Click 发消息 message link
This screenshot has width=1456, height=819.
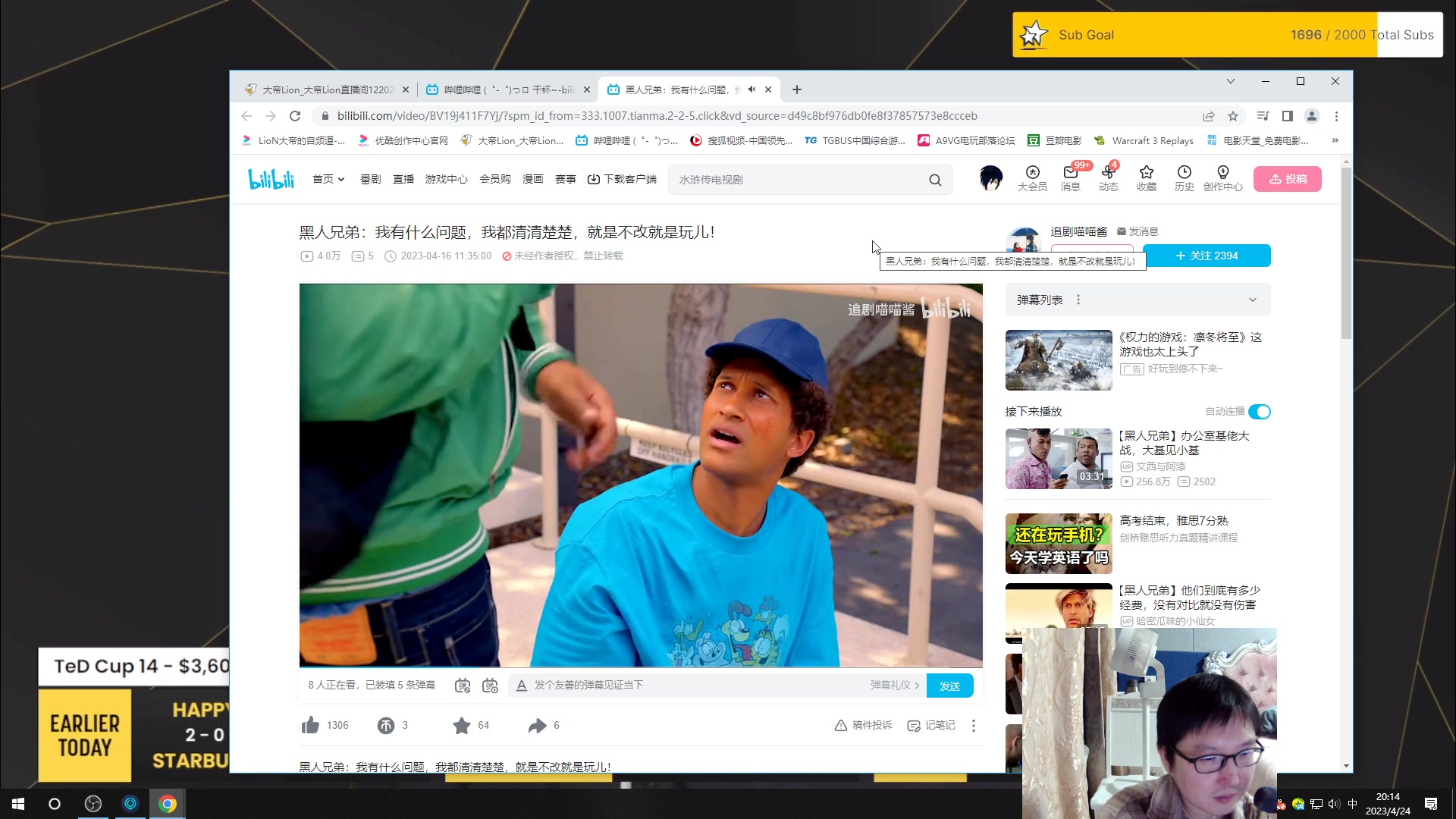(x=1137, y=231)
